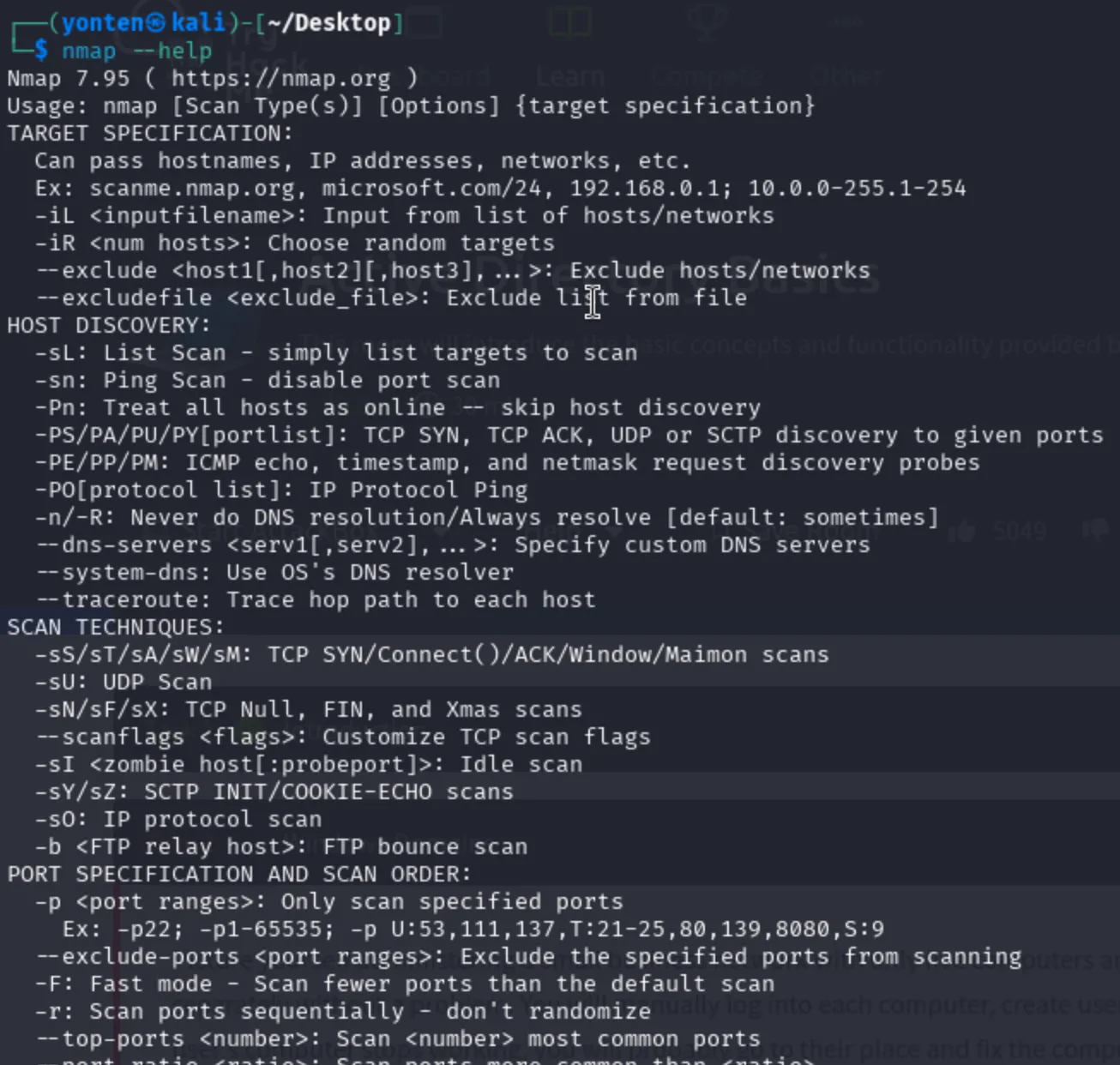The height and width of the screenshot is (1065, 1120).
Task: Click 'PORT SPECIFICATION AND SCAN ORDER:' heading
Action: 239,875
